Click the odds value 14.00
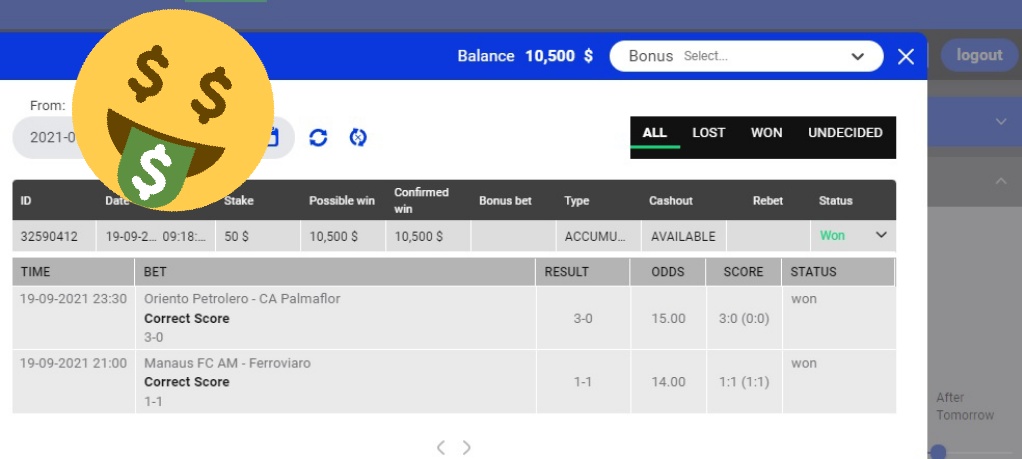 point(669,382)
